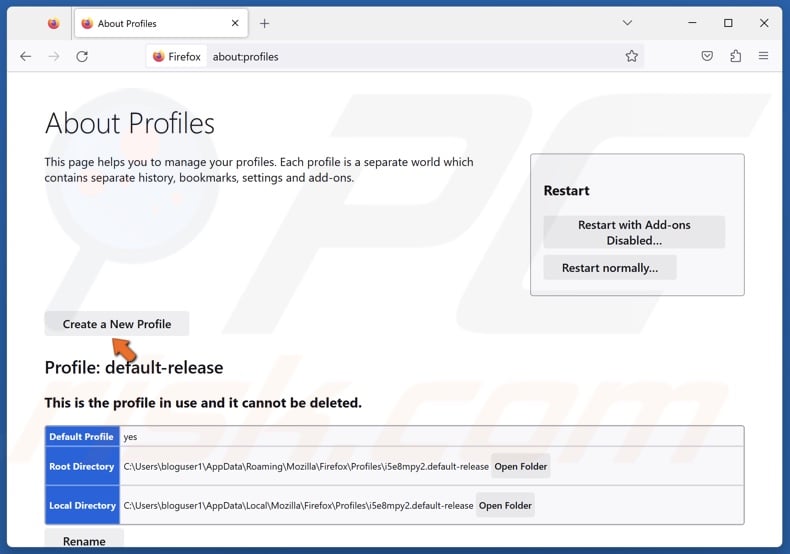Click the 'Root Directory' row header

pyautogui.click(x=82, y=466)
